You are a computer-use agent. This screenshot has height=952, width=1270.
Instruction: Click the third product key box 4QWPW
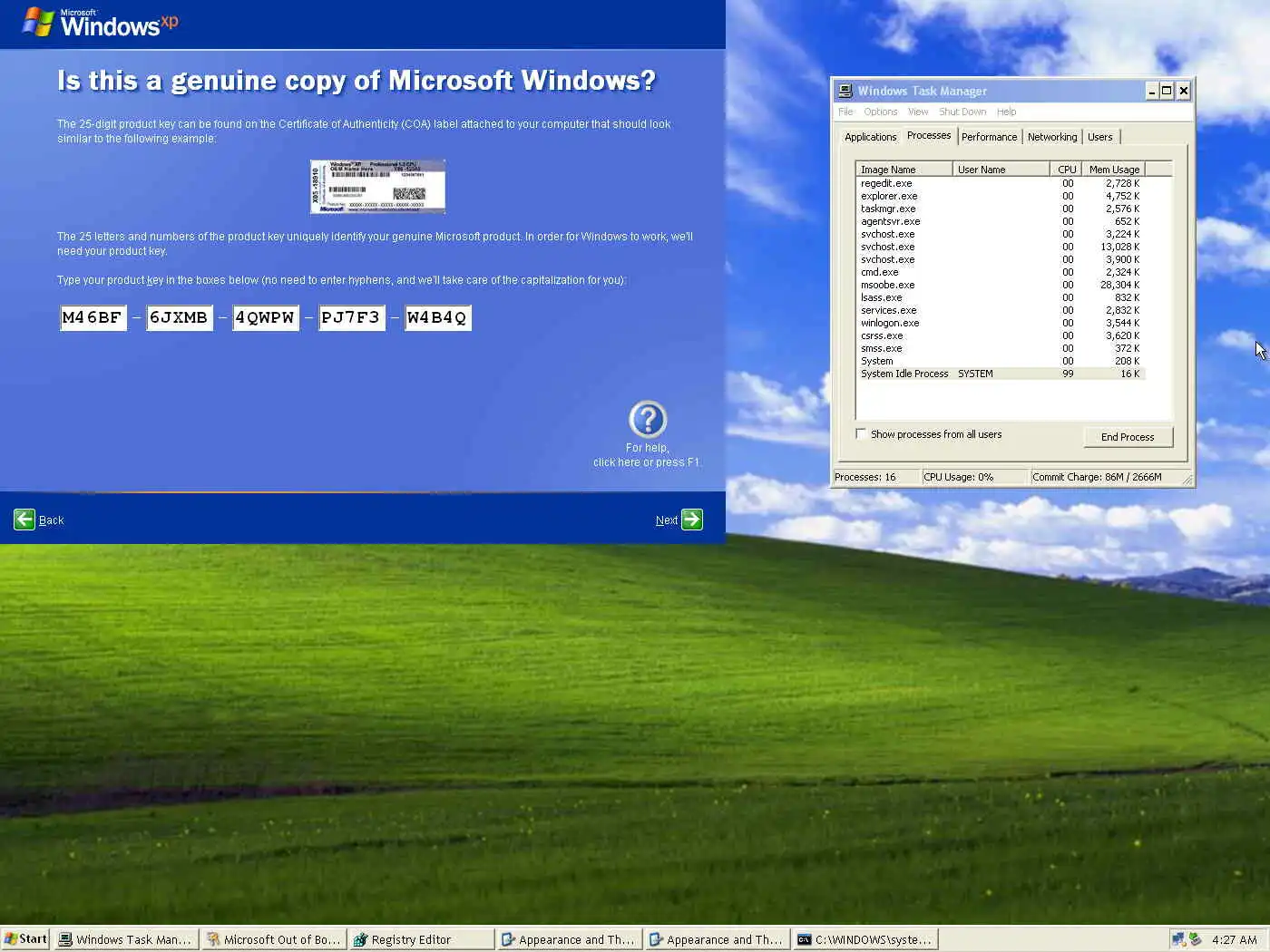(x=266, y=317)
